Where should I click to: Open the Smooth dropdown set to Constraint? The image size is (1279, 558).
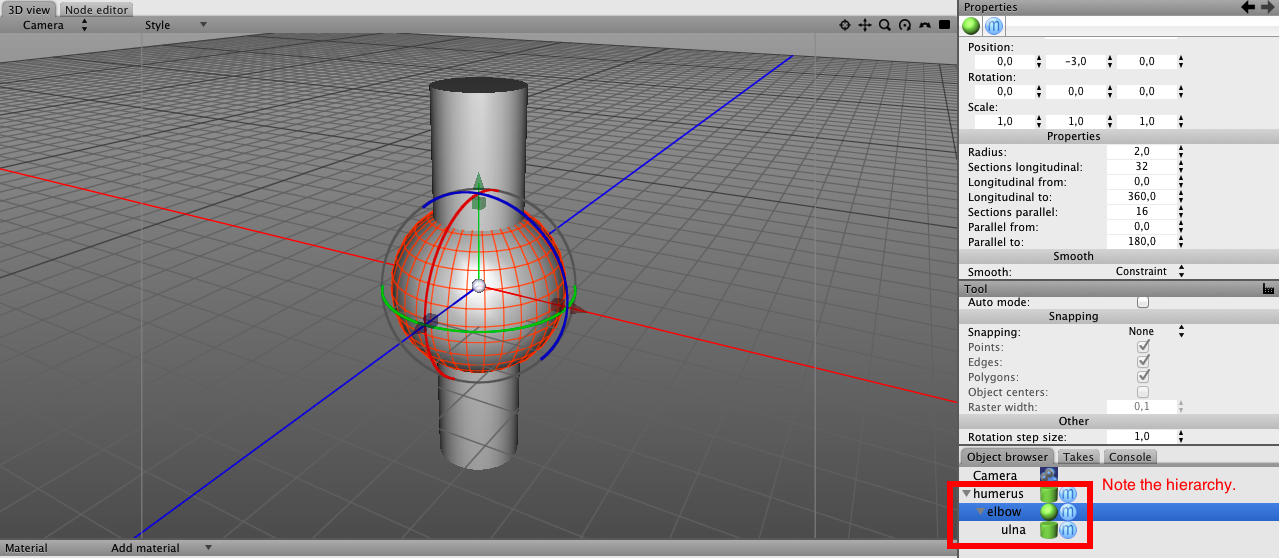pyautogui.click(x=1146, y=272)
